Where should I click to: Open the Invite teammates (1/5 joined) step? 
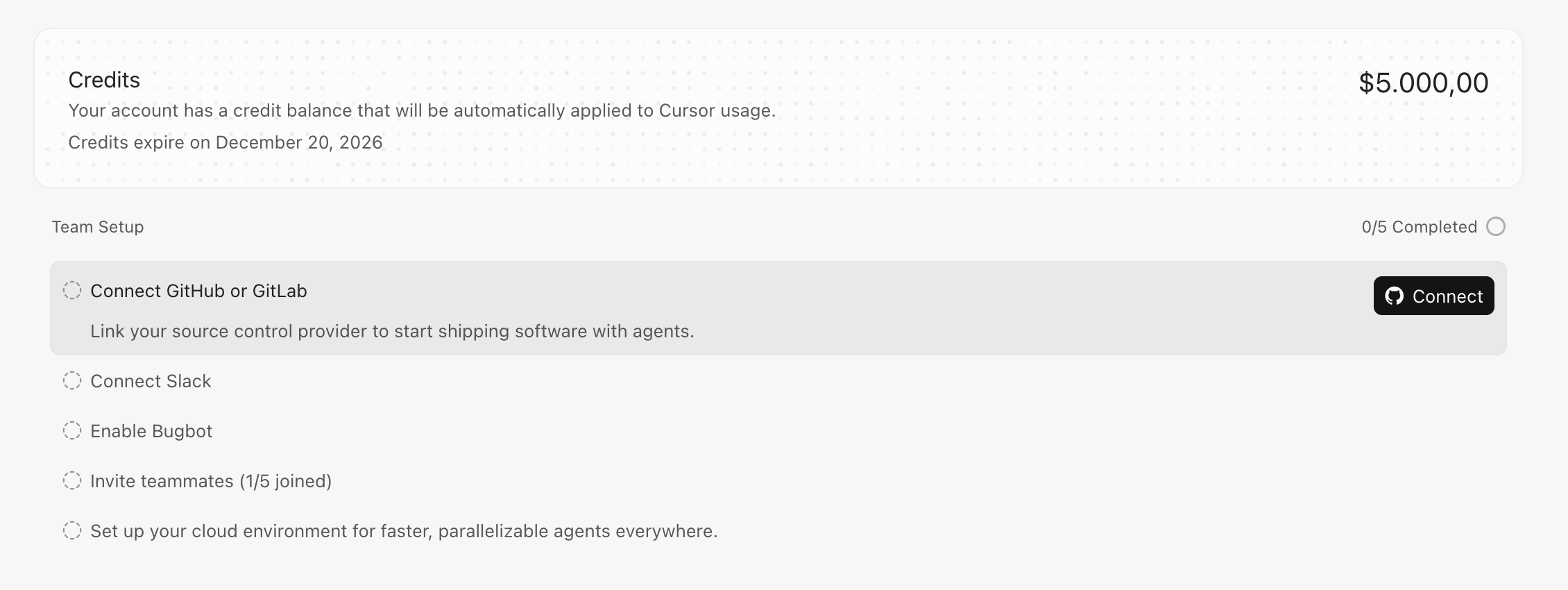[x=778, y=481]
